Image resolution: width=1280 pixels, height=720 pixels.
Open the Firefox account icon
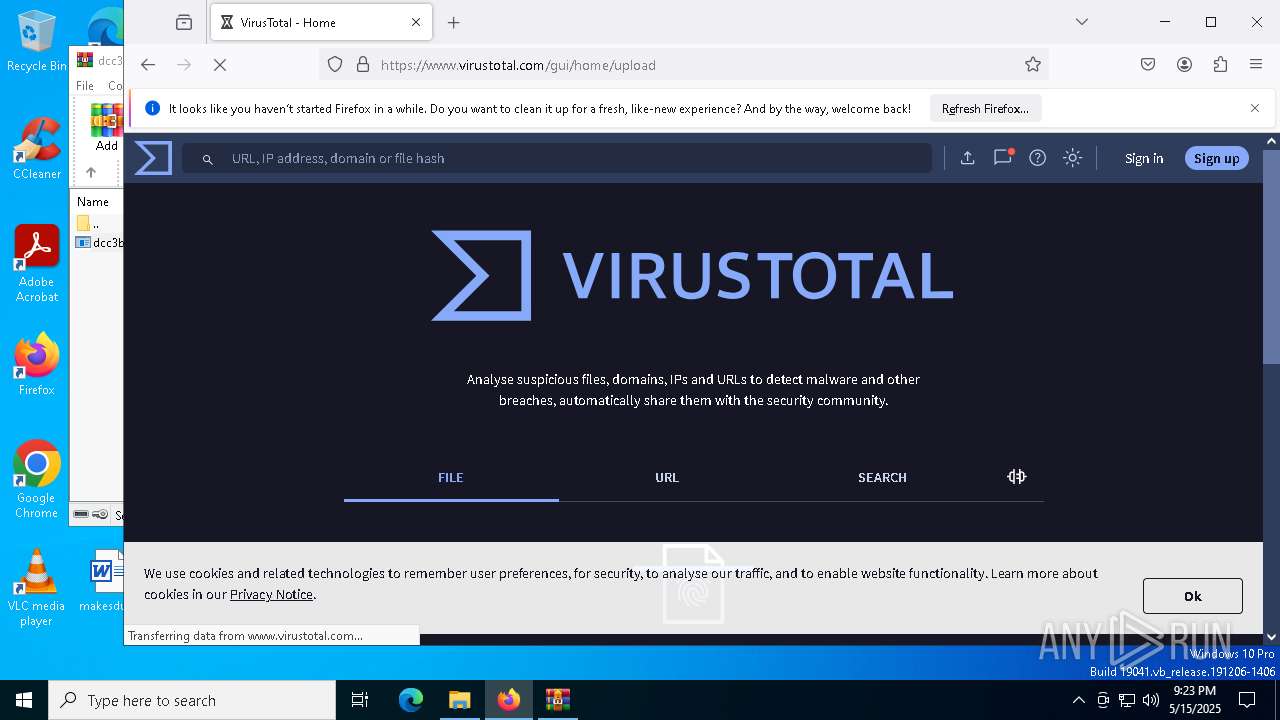[x=1184, y=65]
